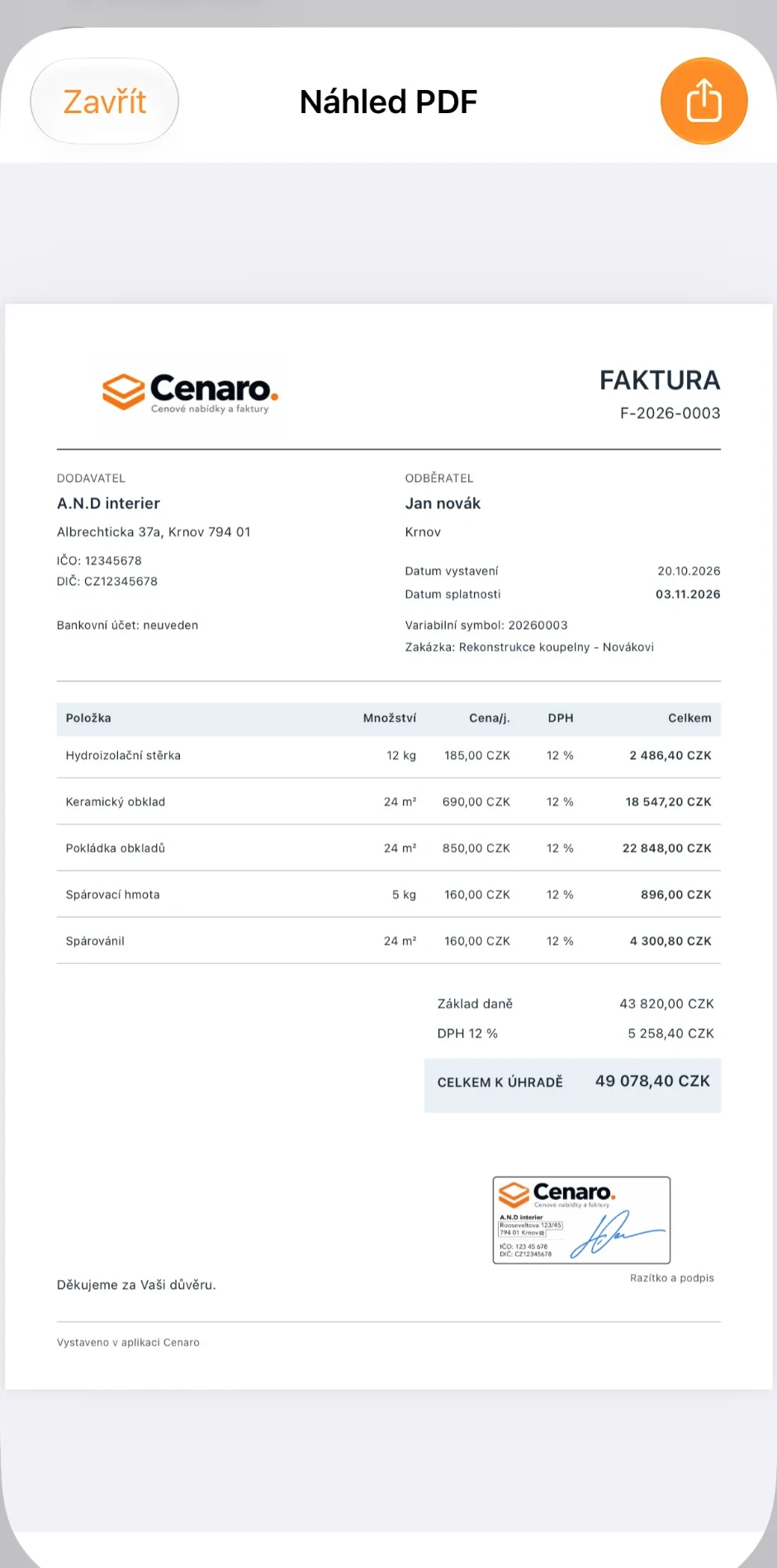Click Zakázka: Rekonstrukce koupelny - Novákovi
Viewport: 777px width, 1568px height.
pos(529,647)
